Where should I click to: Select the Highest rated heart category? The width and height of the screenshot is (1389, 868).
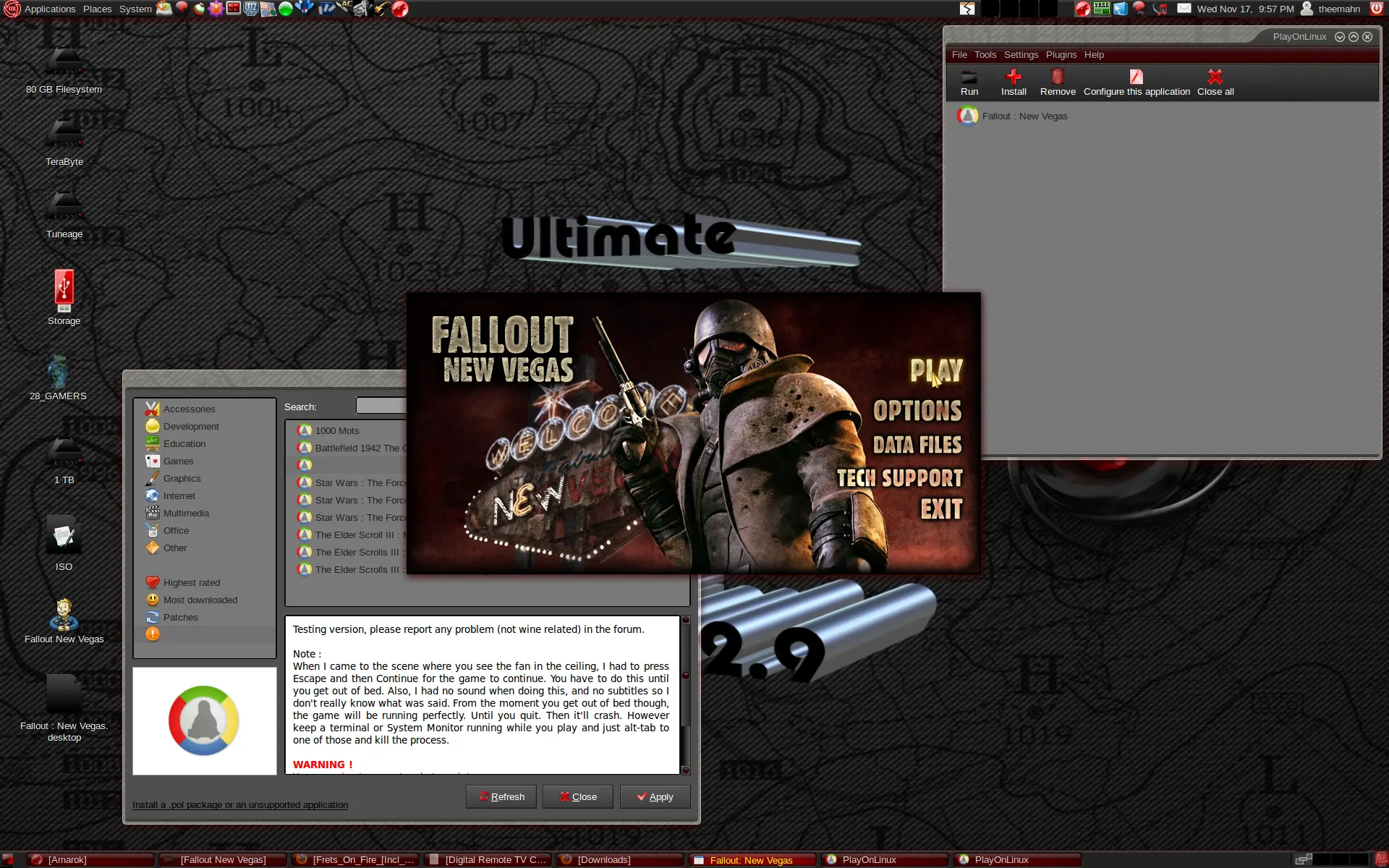(x=191, y=582)
